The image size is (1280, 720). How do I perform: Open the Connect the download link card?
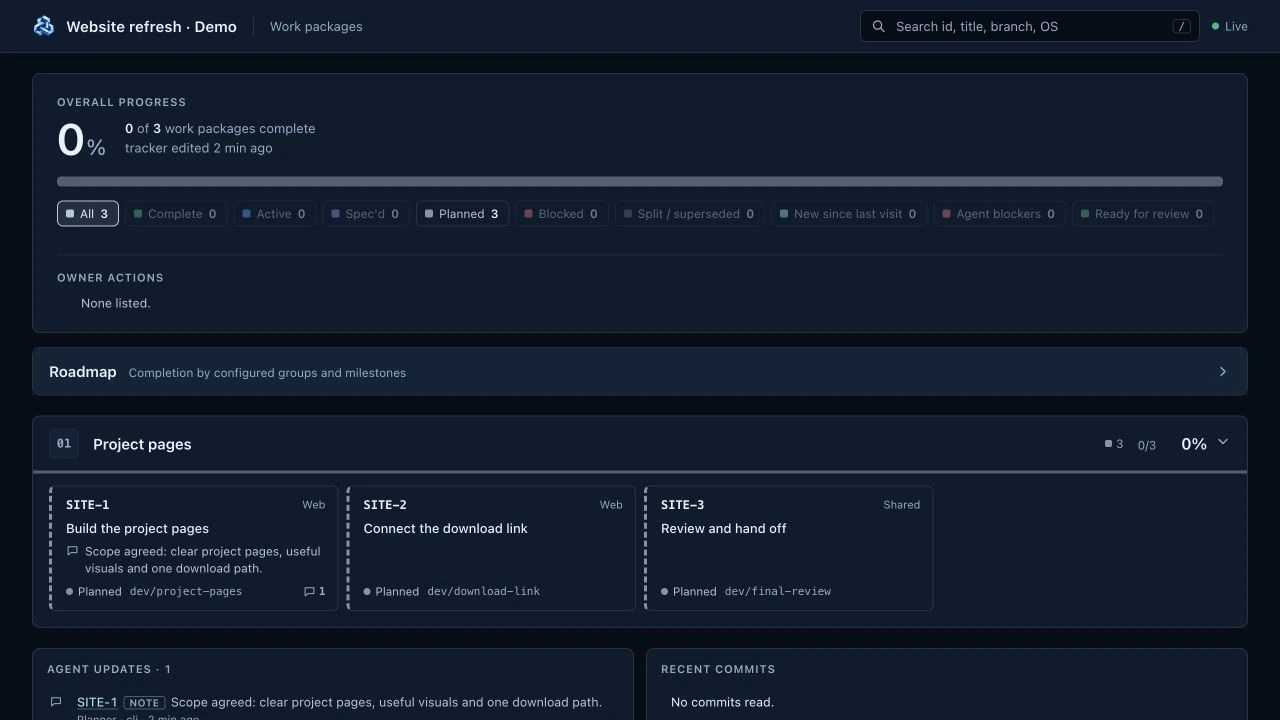[491, 548]
